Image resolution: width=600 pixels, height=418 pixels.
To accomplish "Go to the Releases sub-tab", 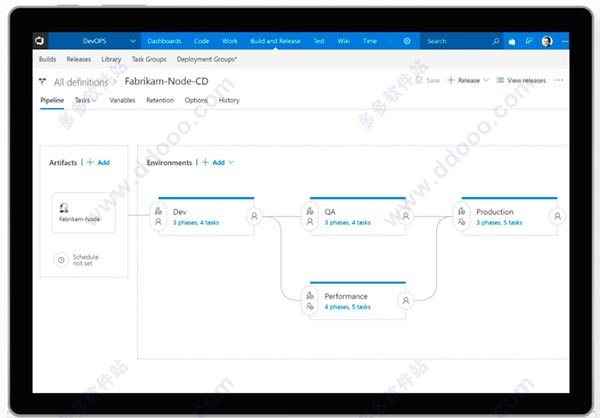I will point(79,59).
